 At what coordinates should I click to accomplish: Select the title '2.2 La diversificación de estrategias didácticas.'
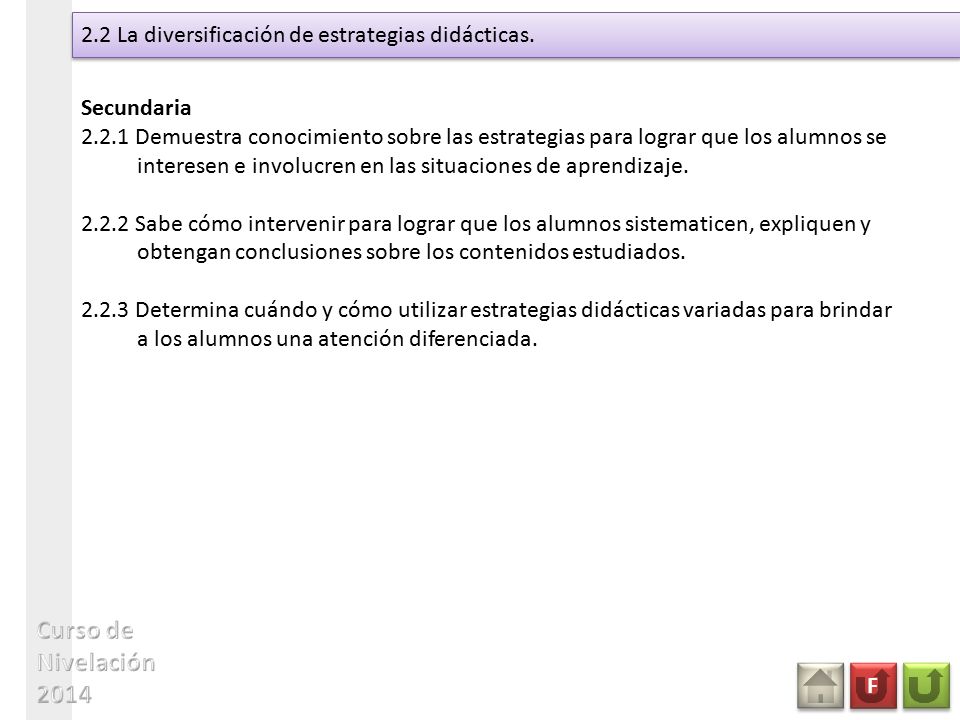coord(307,35)
